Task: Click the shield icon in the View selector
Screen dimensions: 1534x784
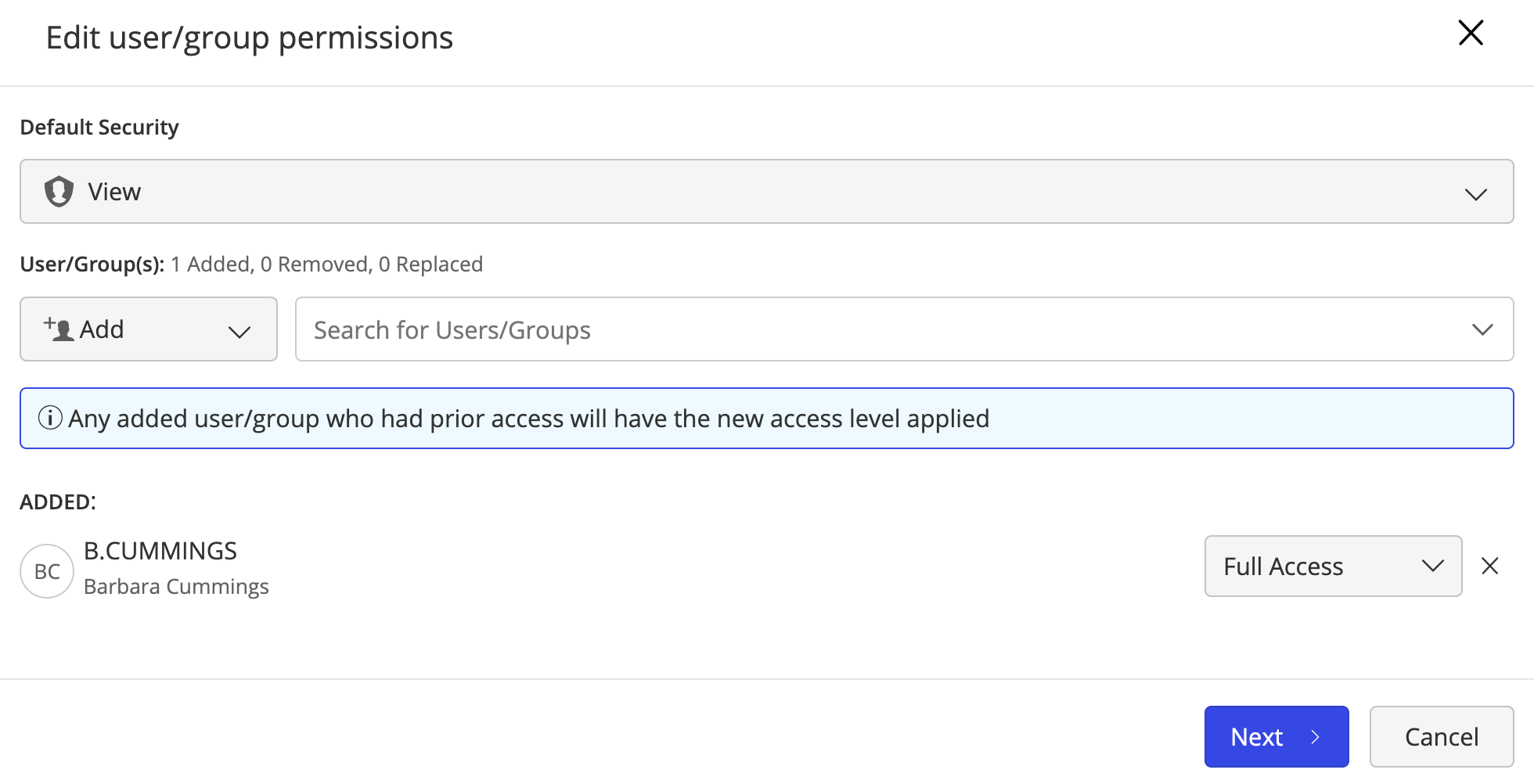Action: [x=59, y=191]
